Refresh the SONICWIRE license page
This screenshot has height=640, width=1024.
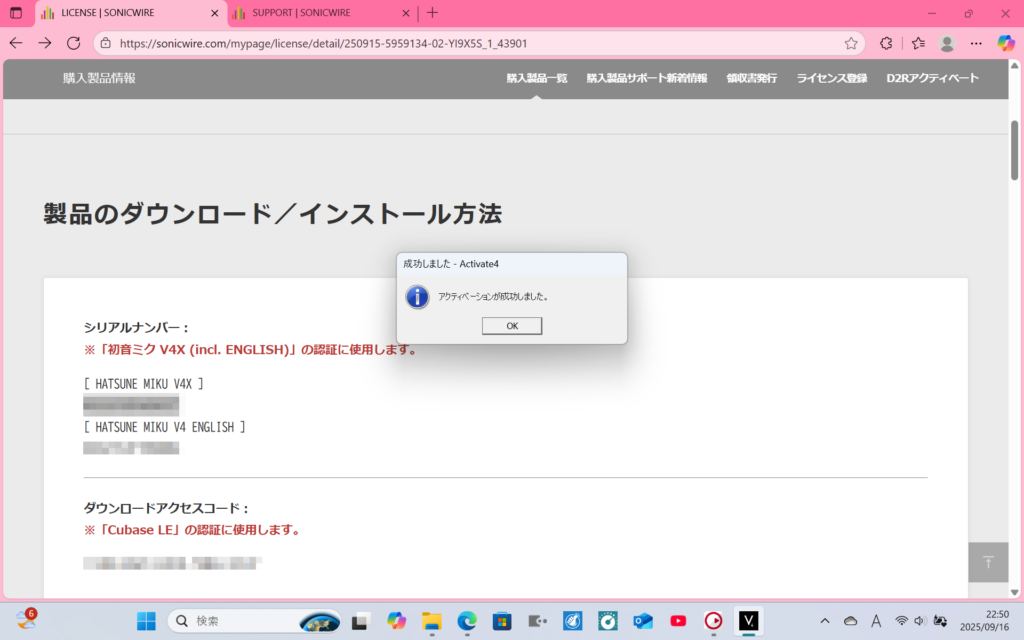73,43
